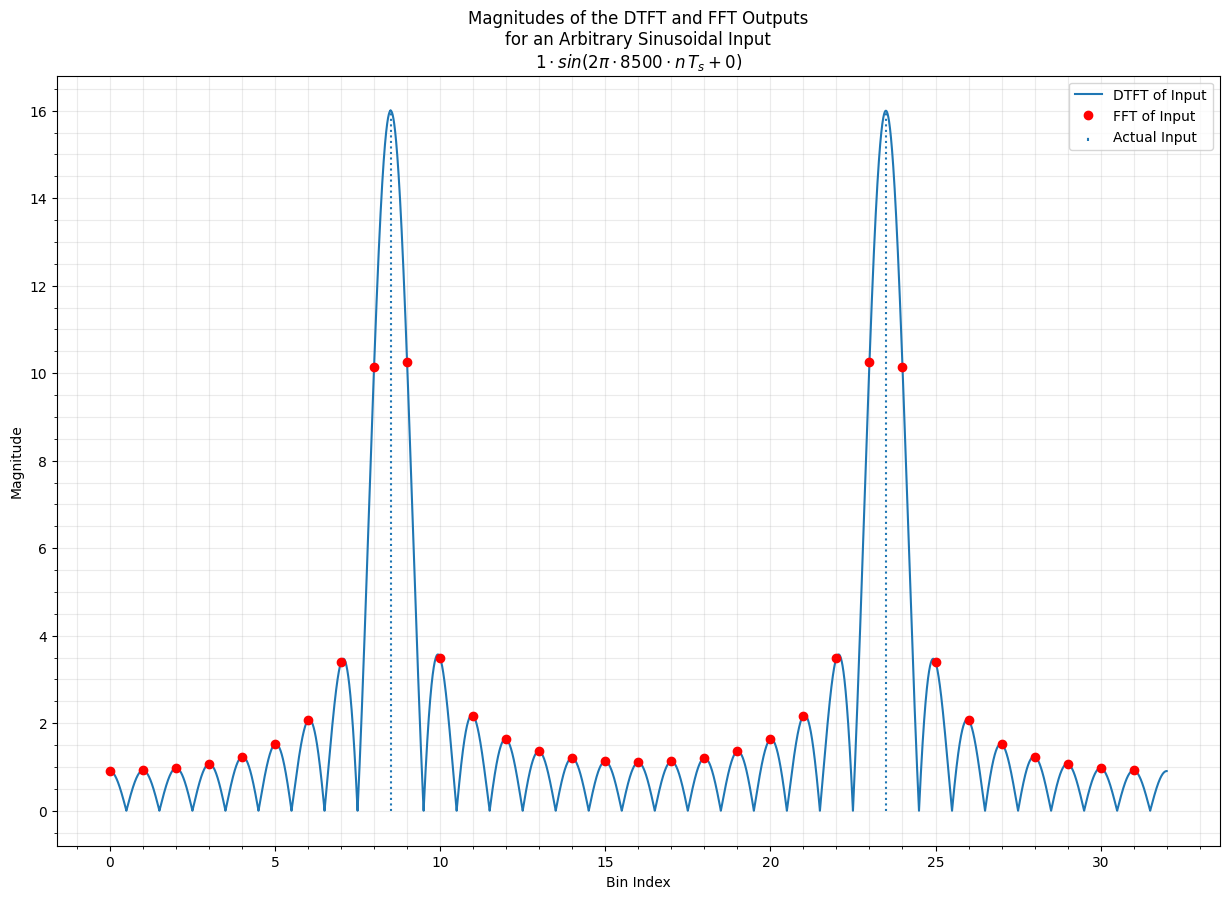1229x899 pixels.
Task: Click the red FFT dot at bin 22
Action: pyautogui.click(x=836, y=658)
